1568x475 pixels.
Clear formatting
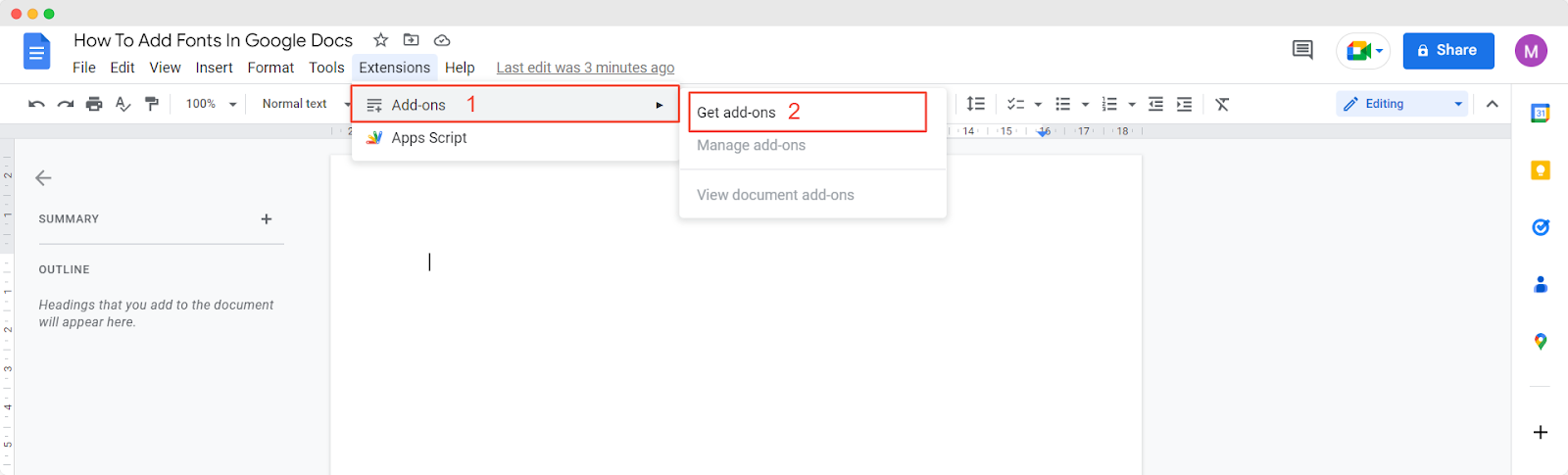click(x=1222, y=104)
